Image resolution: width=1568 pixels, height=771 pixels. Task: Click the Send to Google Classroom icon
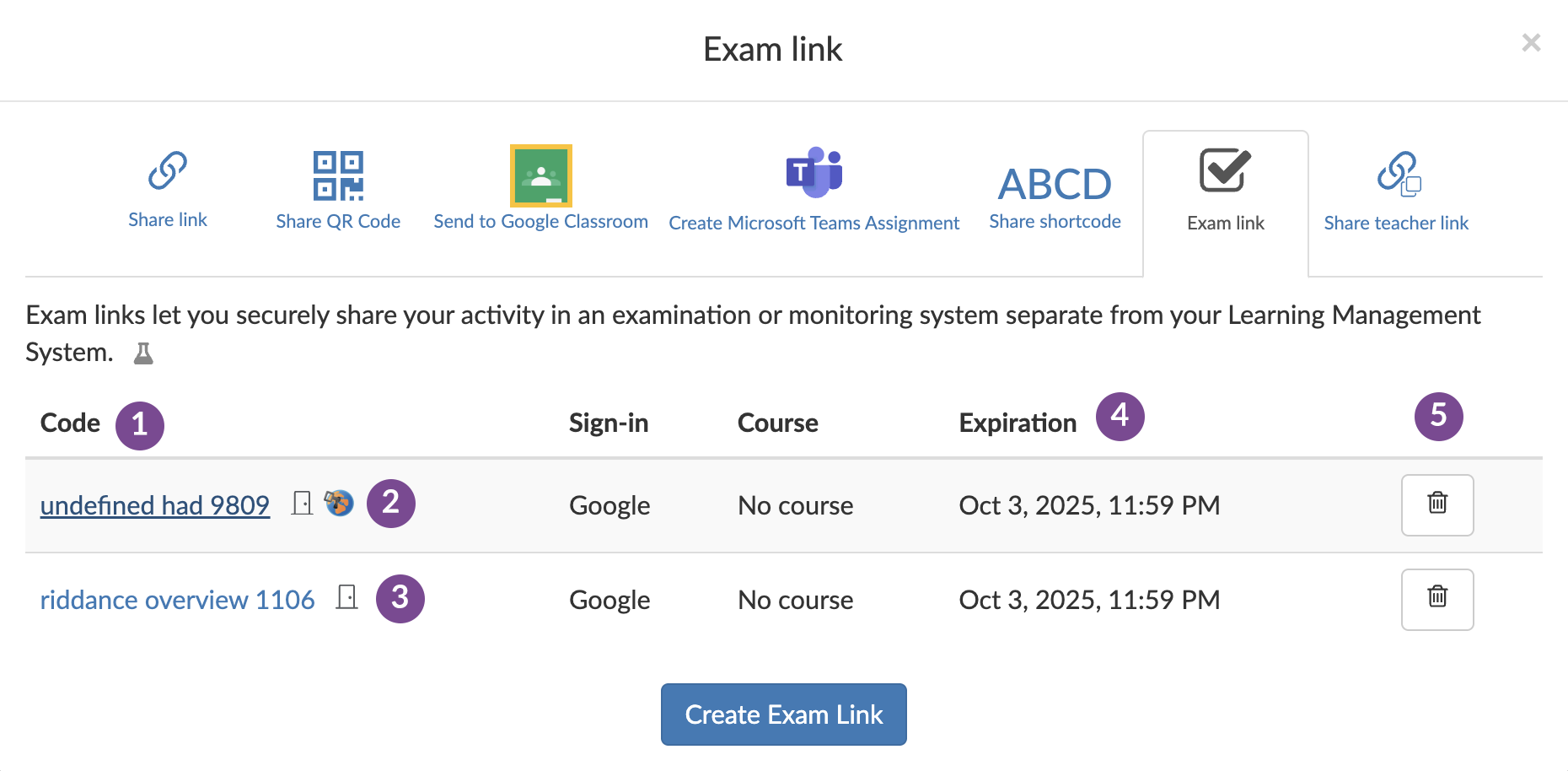tap(540, 175)
